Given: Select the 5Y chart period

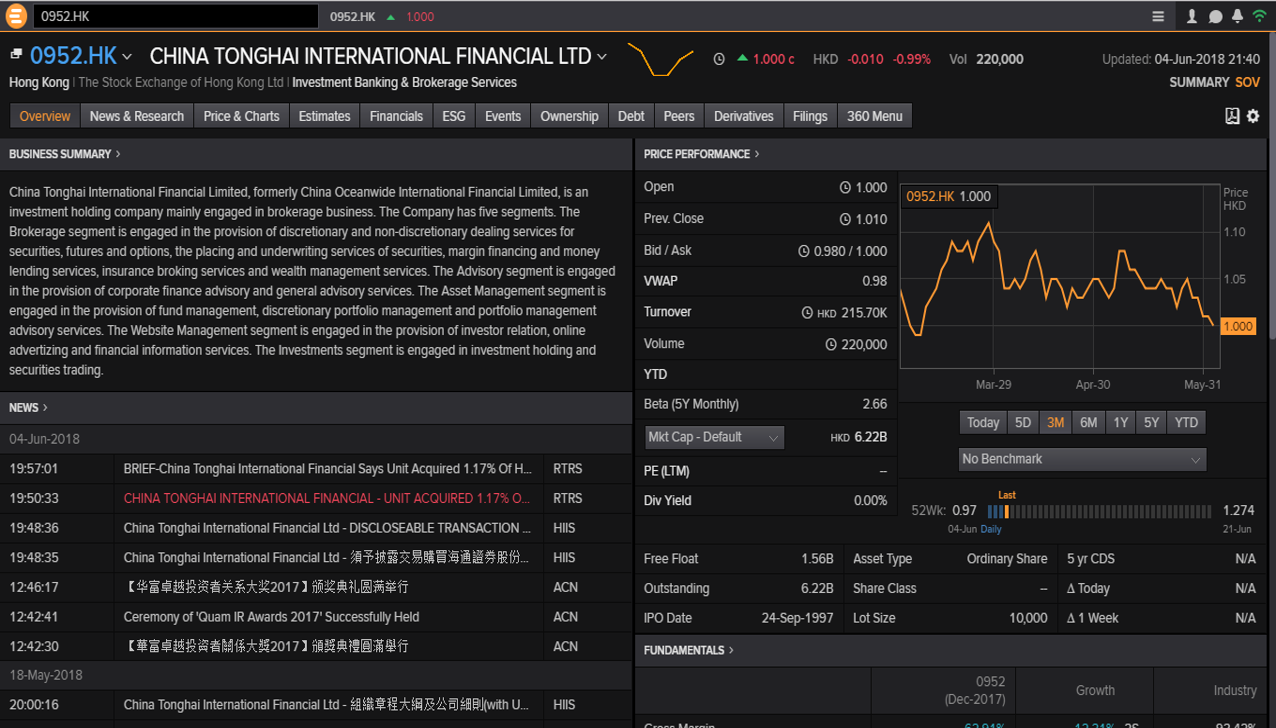Looking at the screenshot, I should pos(1151,422).
